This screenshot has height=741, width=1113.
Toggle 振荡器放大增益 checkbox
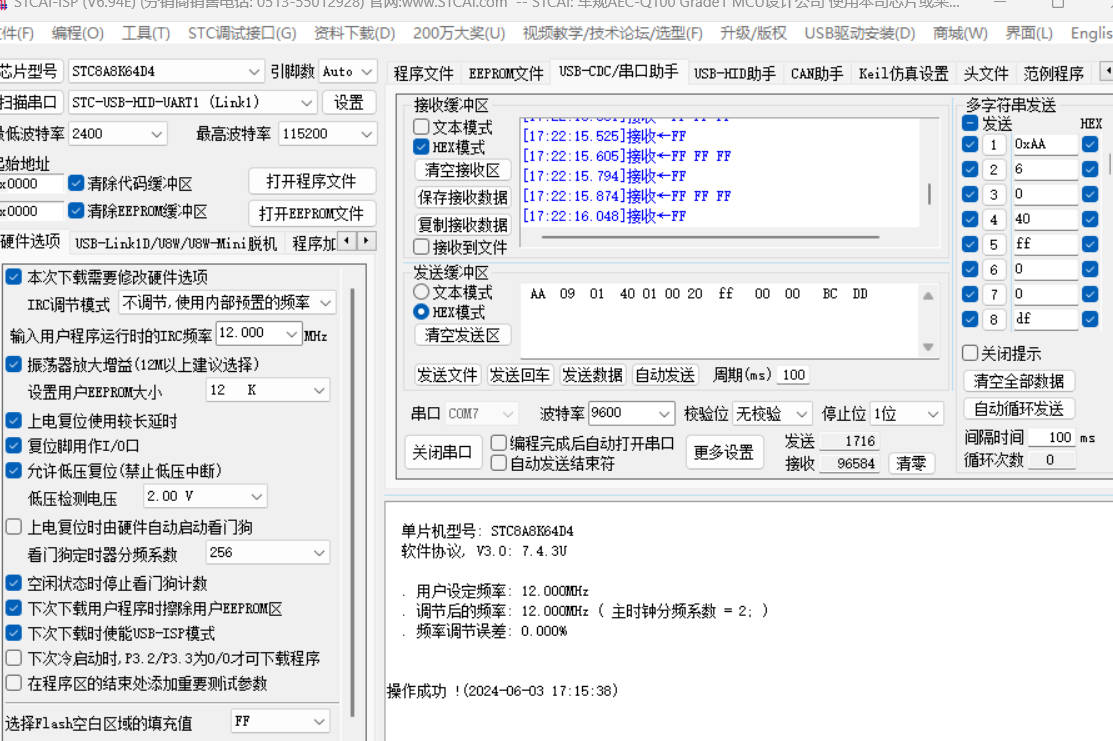point(13,364)
